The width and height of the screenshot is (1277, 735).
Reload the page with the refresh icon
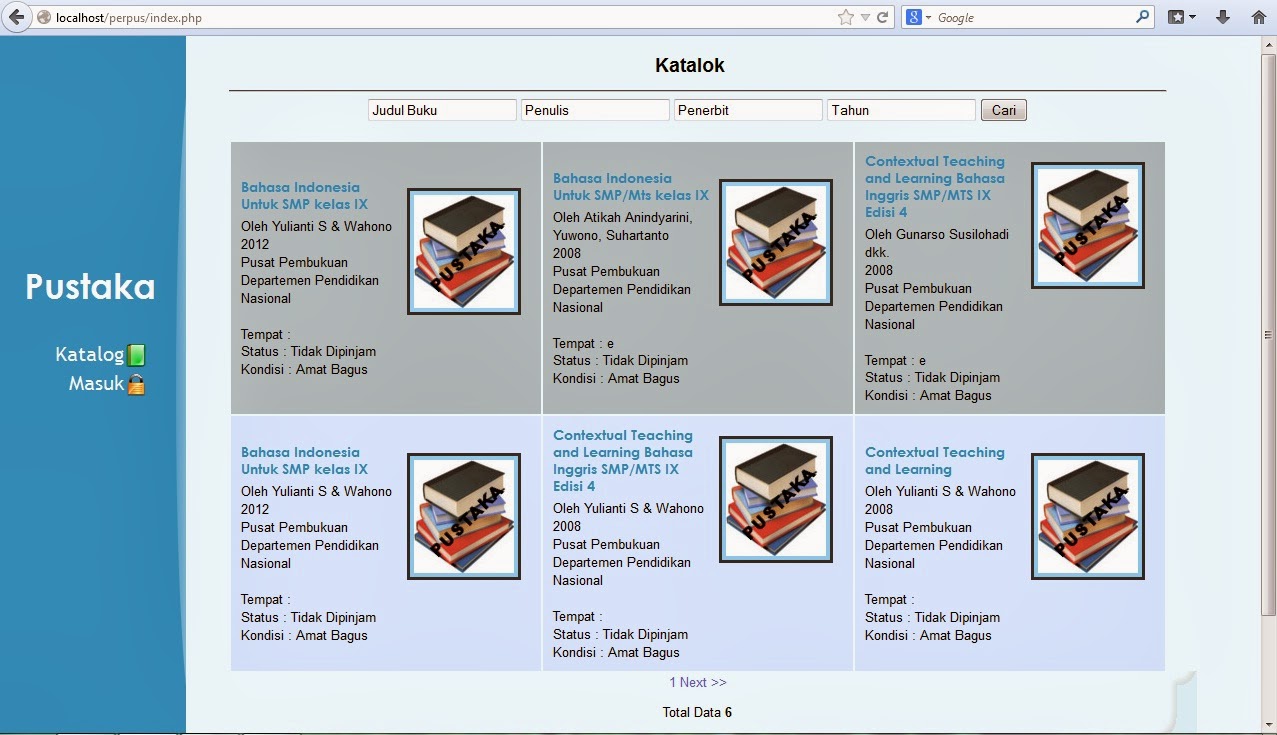click(884, 16)
